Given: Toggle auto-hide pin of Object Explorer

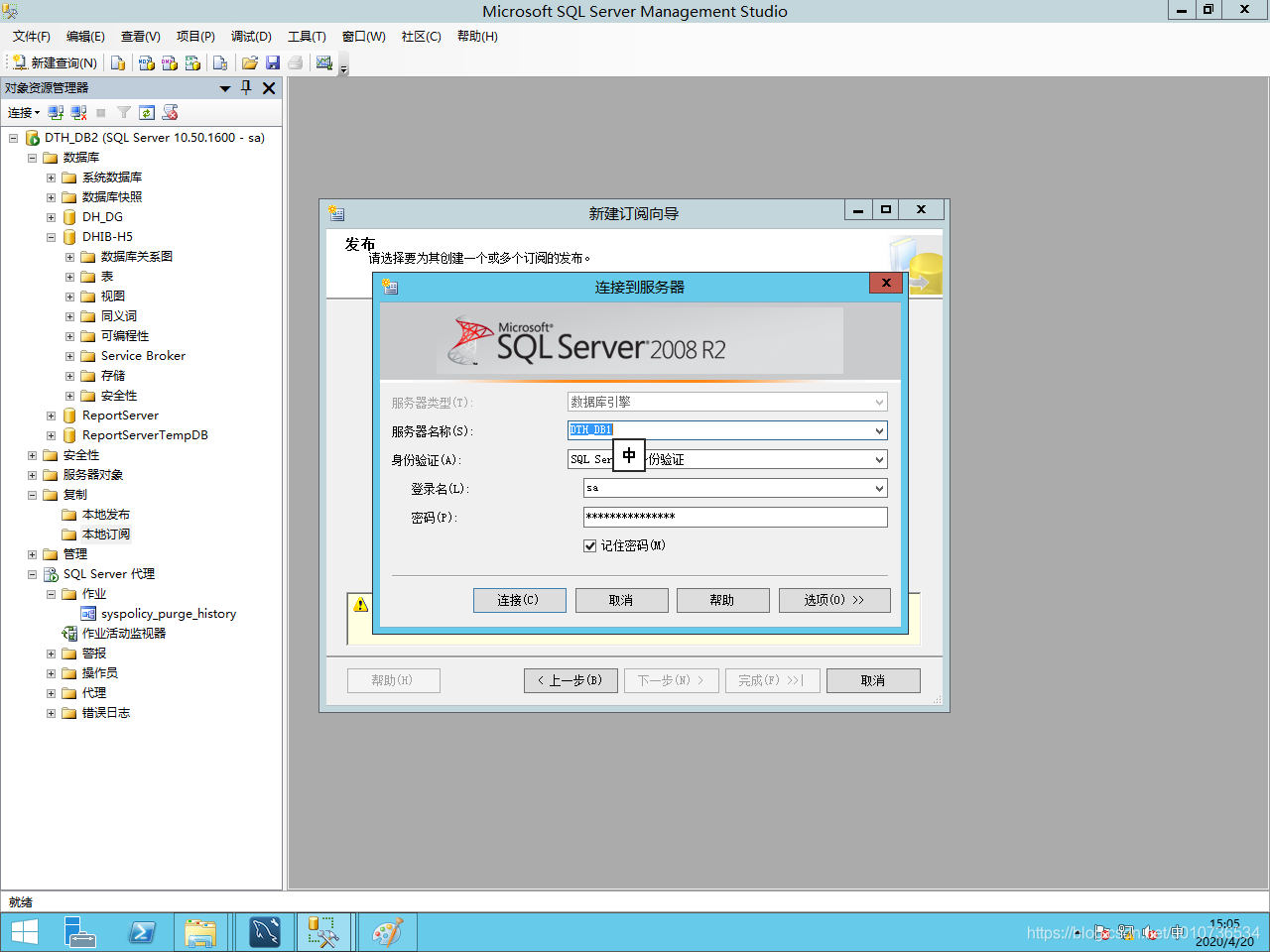Looking at the screenshot, I should point(247,87).
